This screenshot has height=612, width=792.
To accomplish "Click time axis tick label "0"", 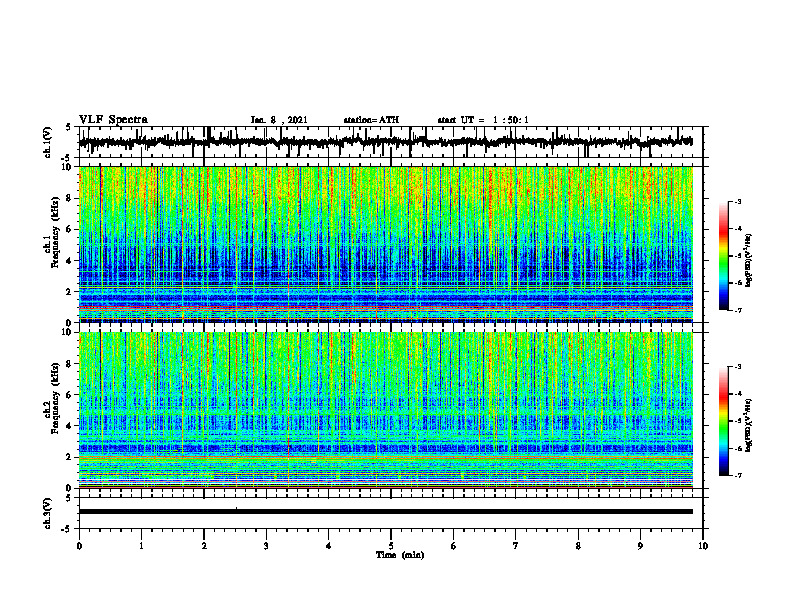I will pos(79,546).
